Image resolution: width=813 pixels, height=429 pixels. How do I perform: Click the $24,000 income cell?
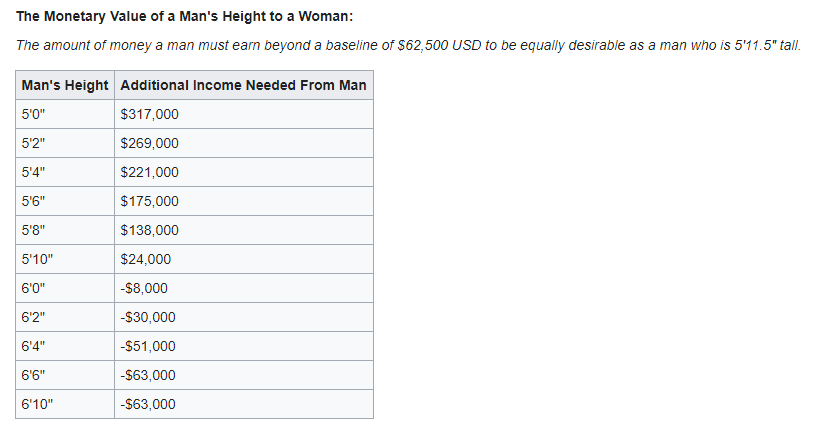tap(244, 259)
